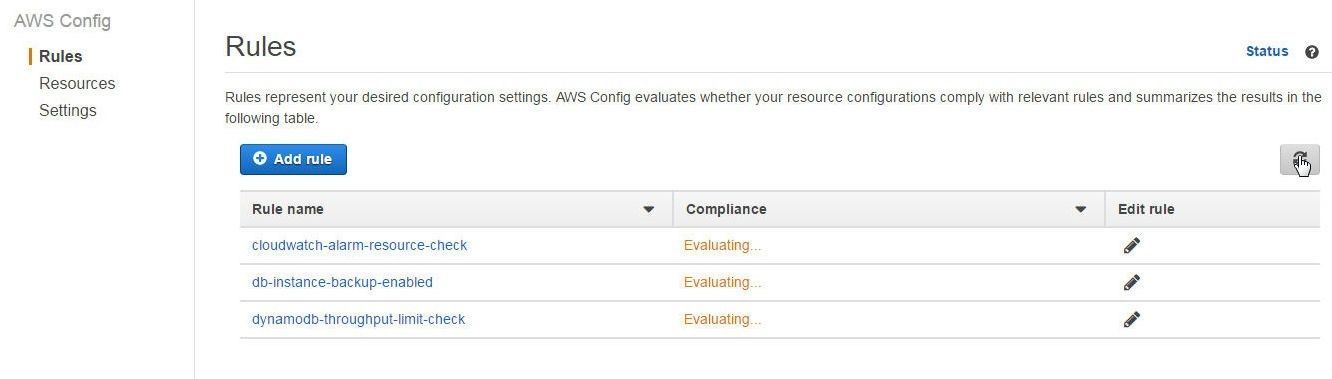This screenshot has width=1332, height=379.
Task: Go to Resources in the sidebar
Action: [x=77, y=83]
